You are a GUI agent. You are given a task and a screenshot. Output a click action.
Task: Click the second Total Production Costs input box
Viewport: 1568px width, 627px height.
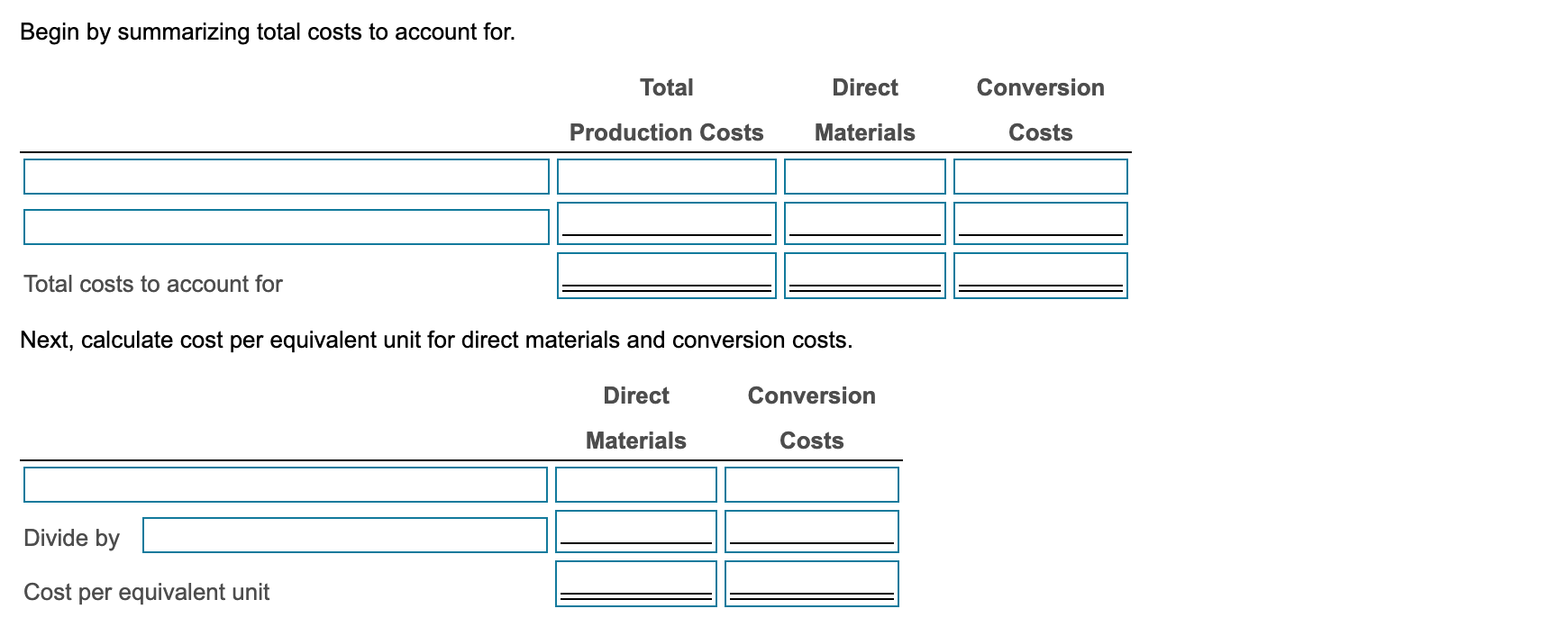[667, 224]
